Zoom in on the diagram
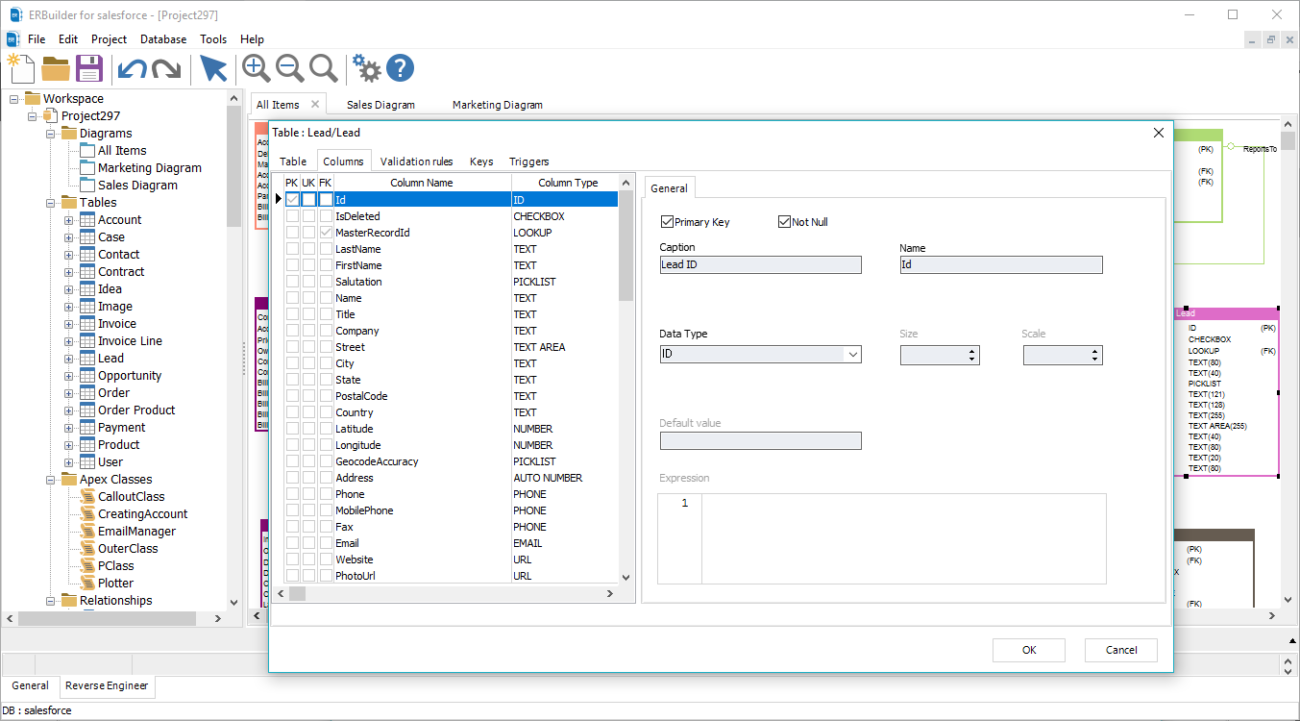Viewport: 1300px width, 721px height. click(x=256, y=69)
